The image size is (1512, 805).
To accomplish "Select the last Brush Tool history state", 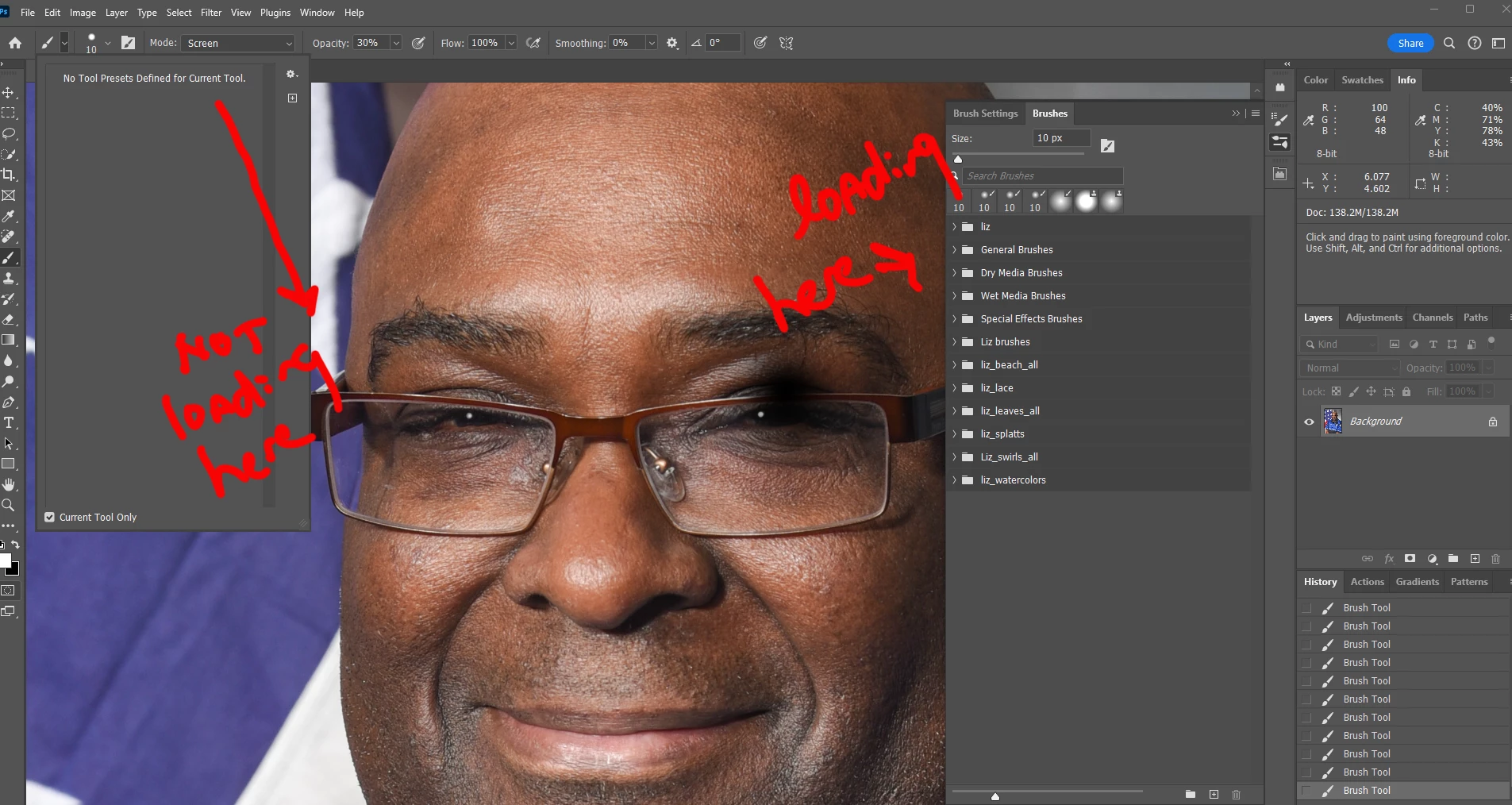I will pos(1403,791).
